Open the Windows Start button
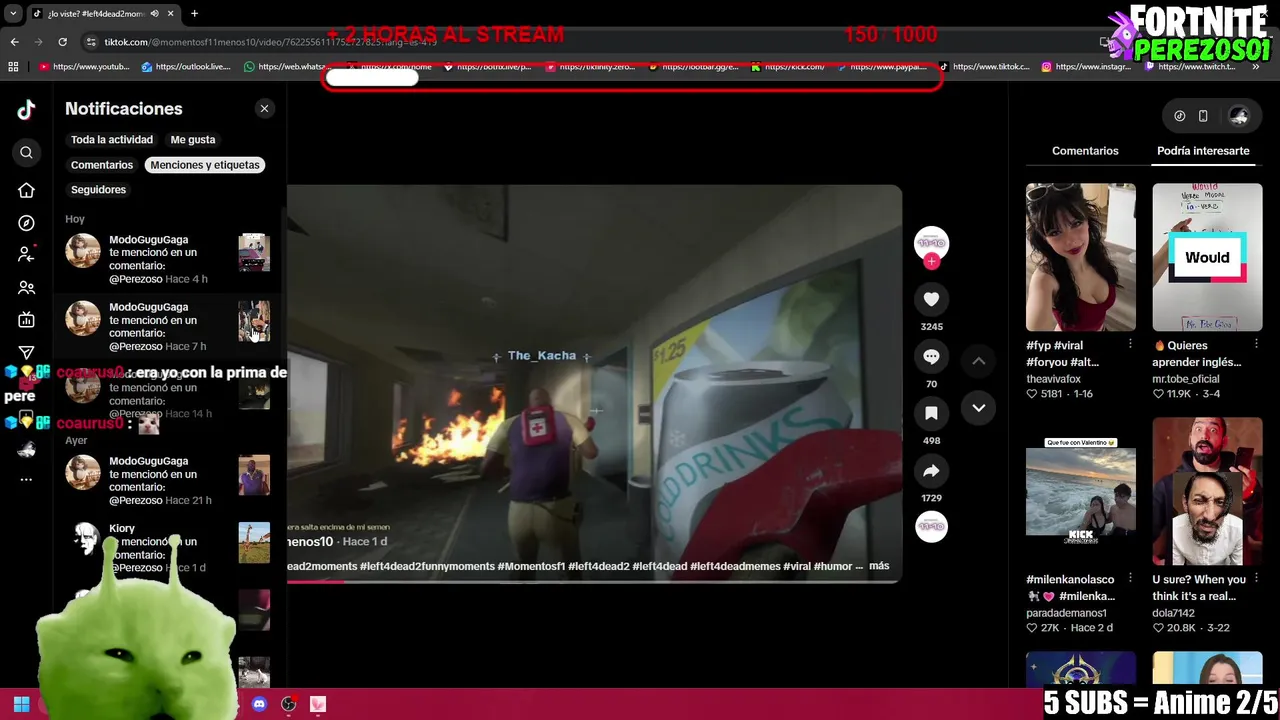The height and width of the screenshot is (720, 1280). pyautogui.click(x=21, y=704)
